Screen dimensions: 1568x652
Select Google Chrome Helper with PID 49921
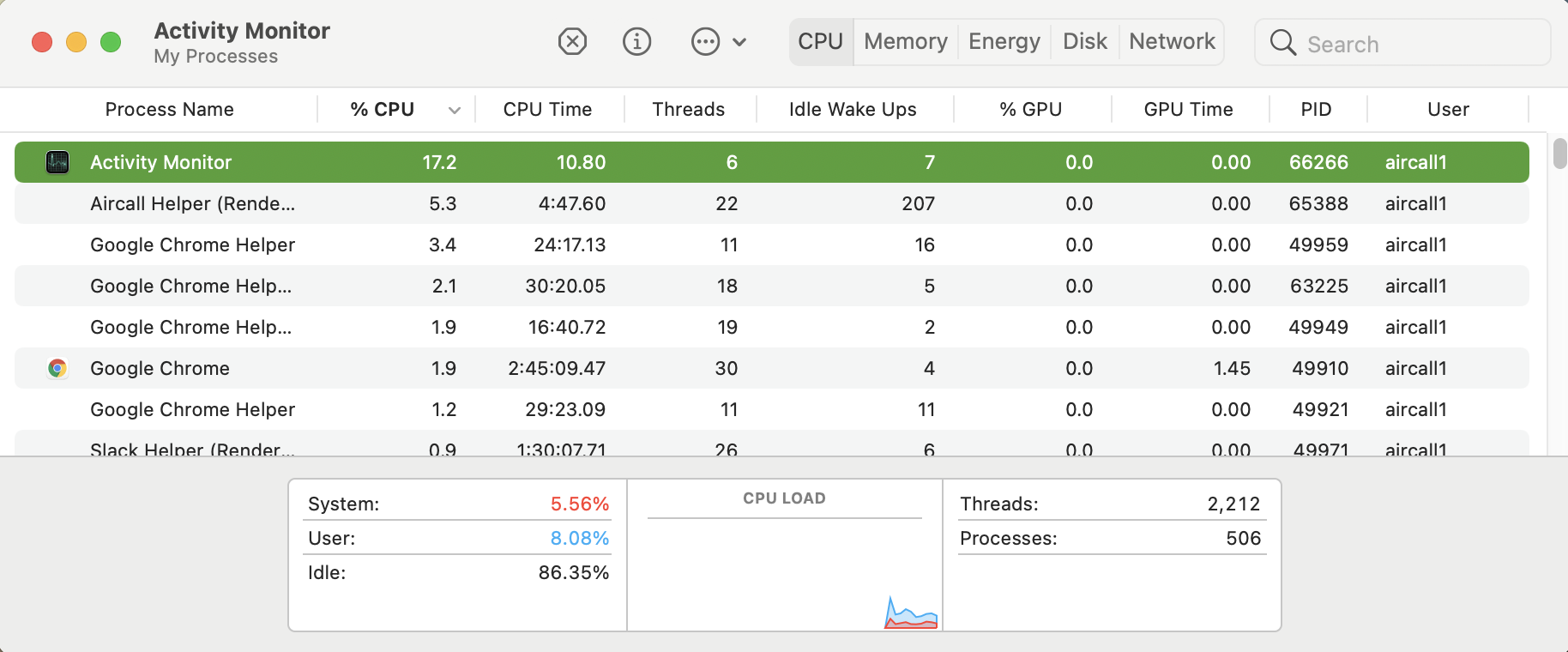(x=193, y=409)
